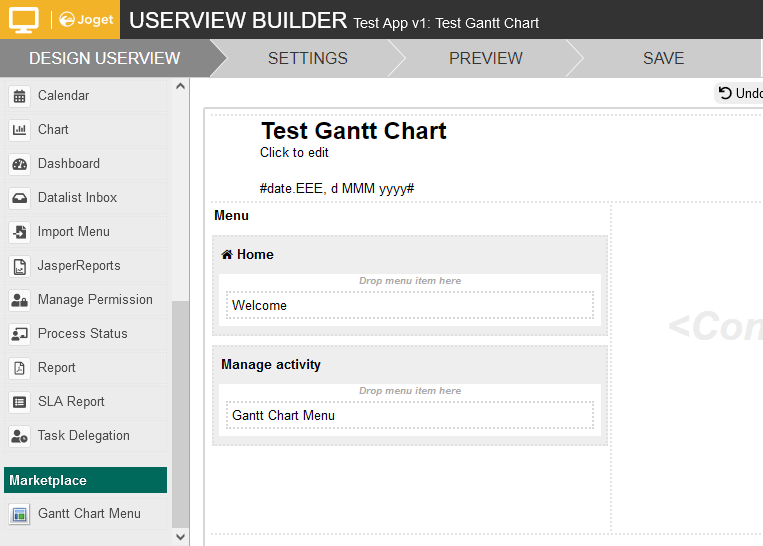Click the Undo button

tap(740, 93)
